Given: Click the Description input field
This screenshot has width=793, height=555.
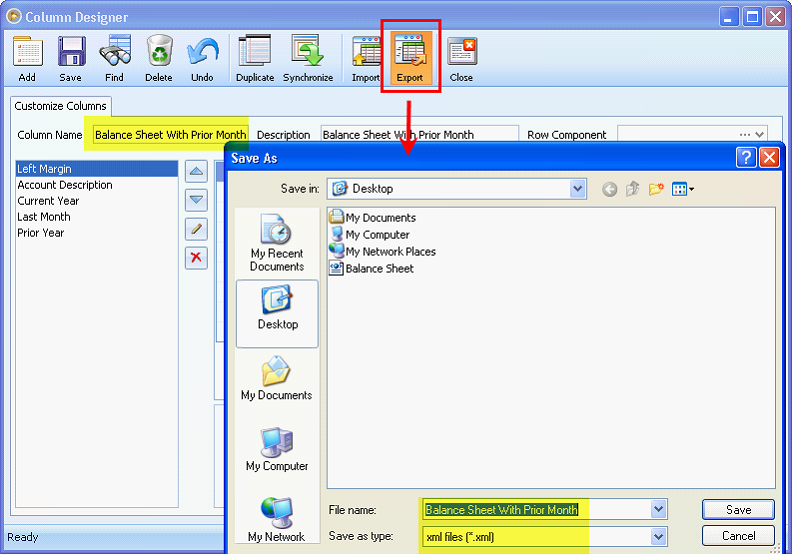Looking at the screenshot, I should pyautogui.click(x=420, y=135).
